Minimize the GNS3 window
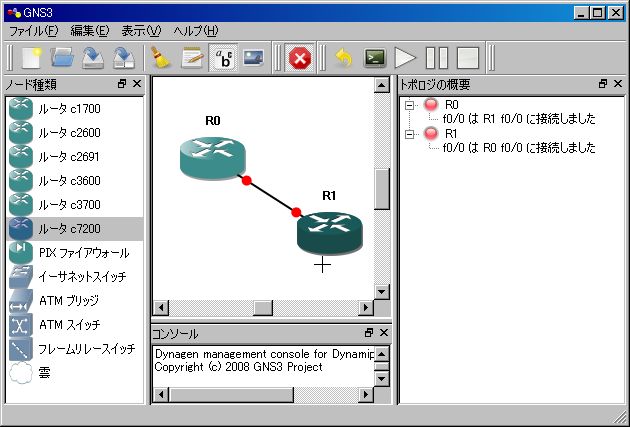 point(581,13)
